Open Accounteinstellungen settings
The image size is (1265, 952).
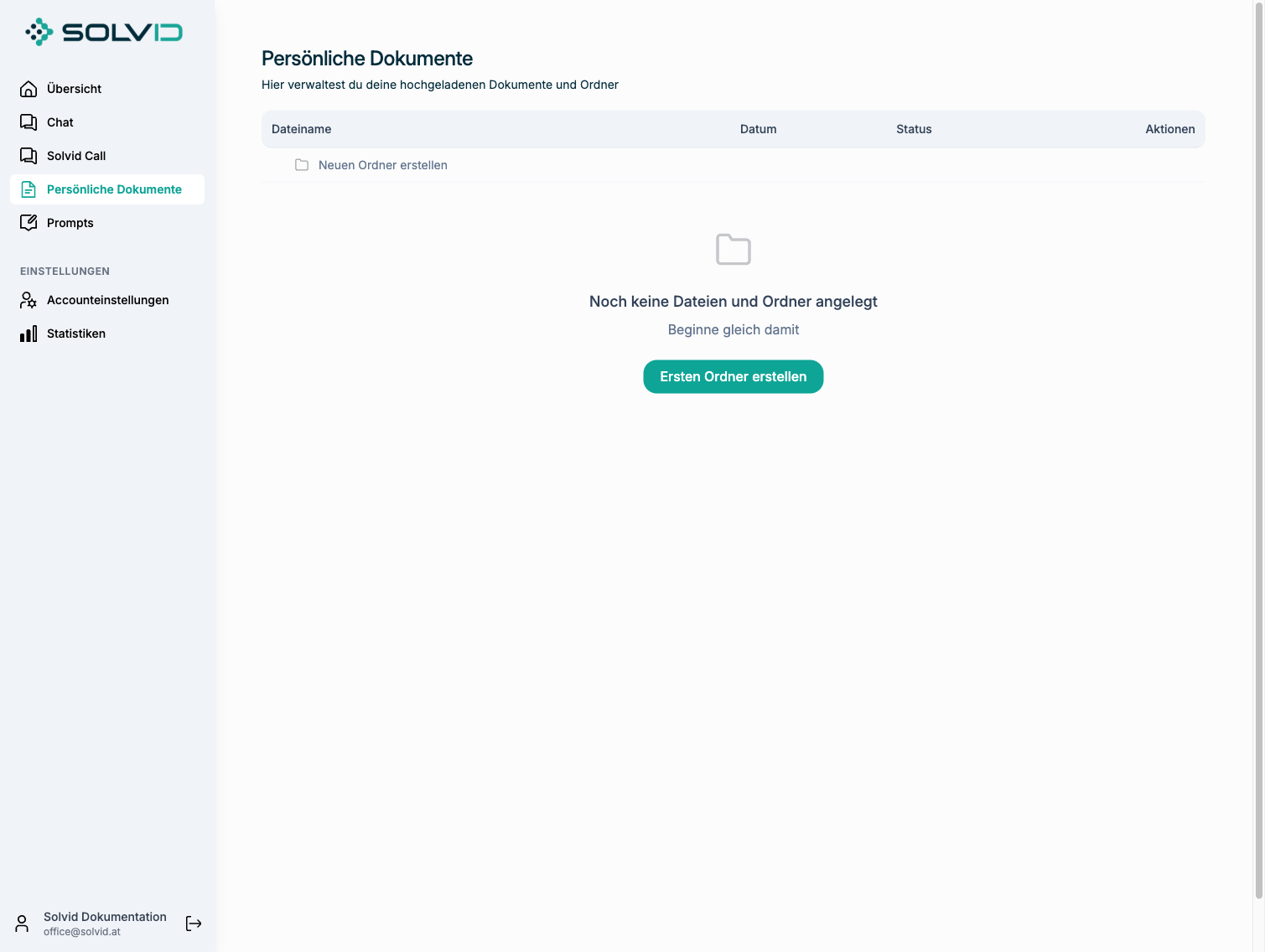pos(107,300)
